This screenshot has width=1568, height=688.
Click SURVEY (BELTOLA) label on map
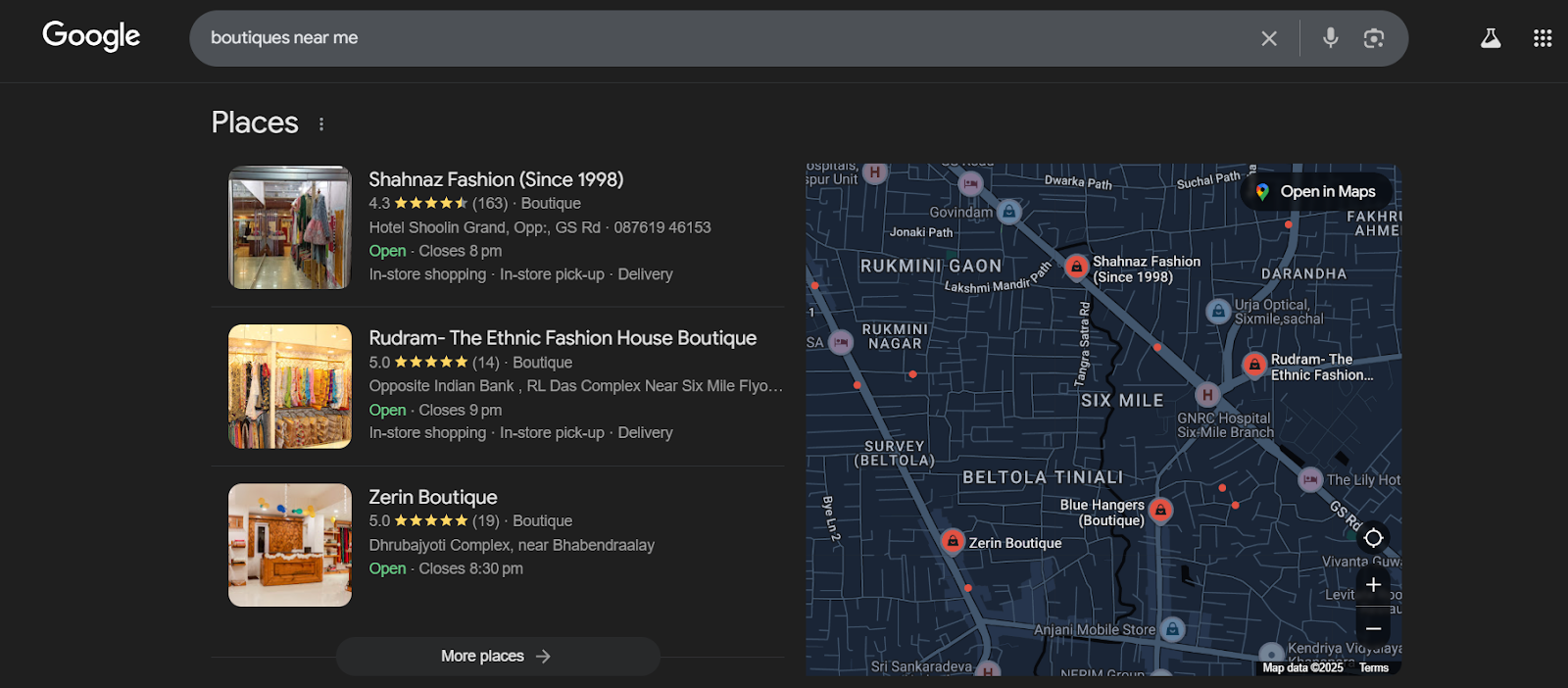coord(895,453)
